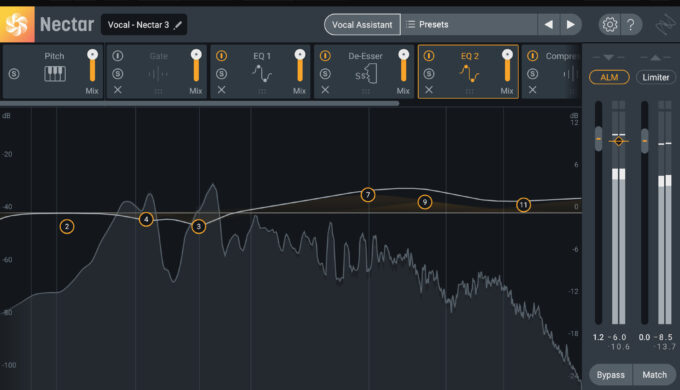Click the help question mark icon
Screen dimensions: 680x390
pos(631,25)
